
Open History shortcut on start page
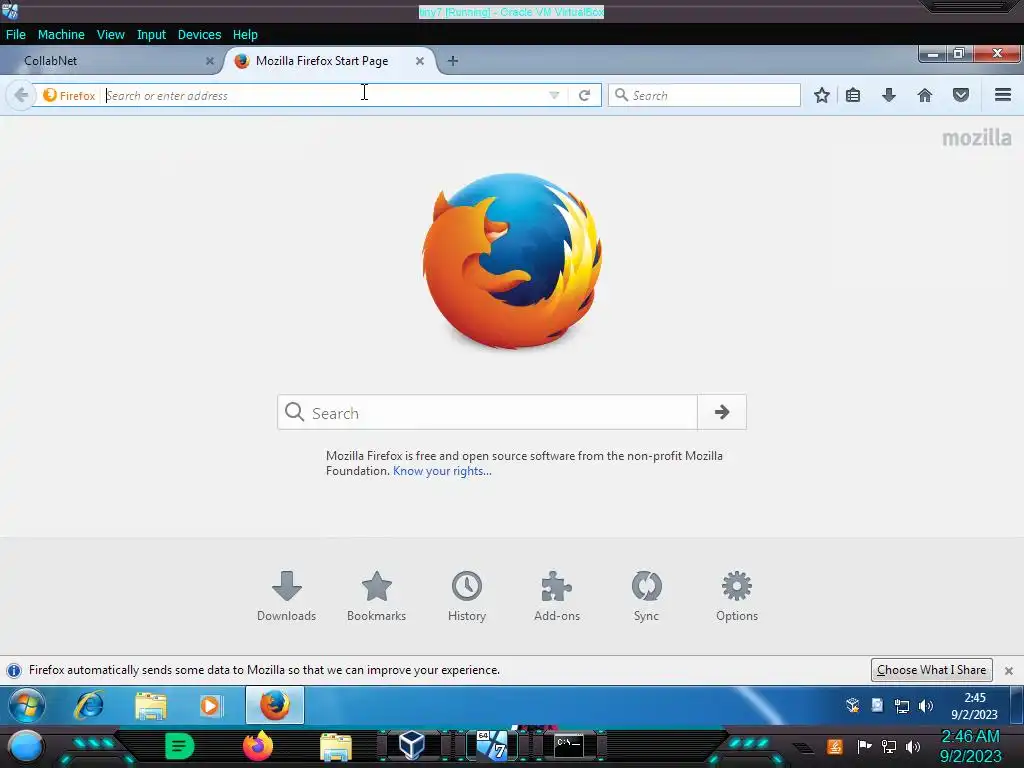[467, 596]
